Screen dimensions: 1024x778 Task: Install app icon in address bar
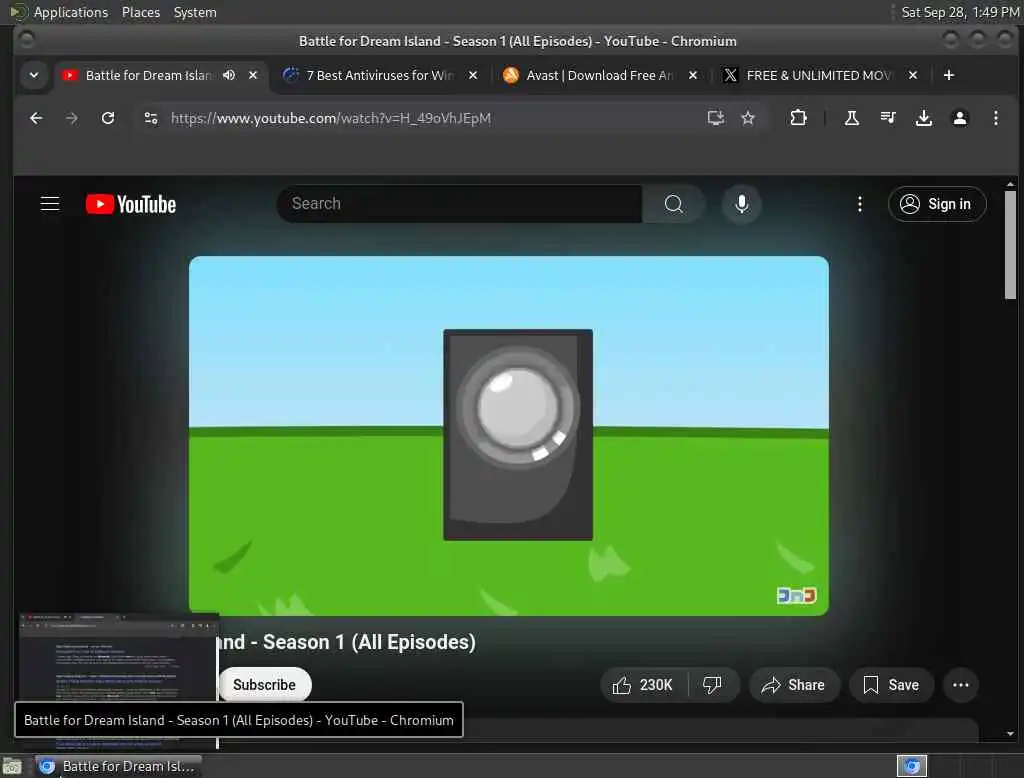[716, 118]
